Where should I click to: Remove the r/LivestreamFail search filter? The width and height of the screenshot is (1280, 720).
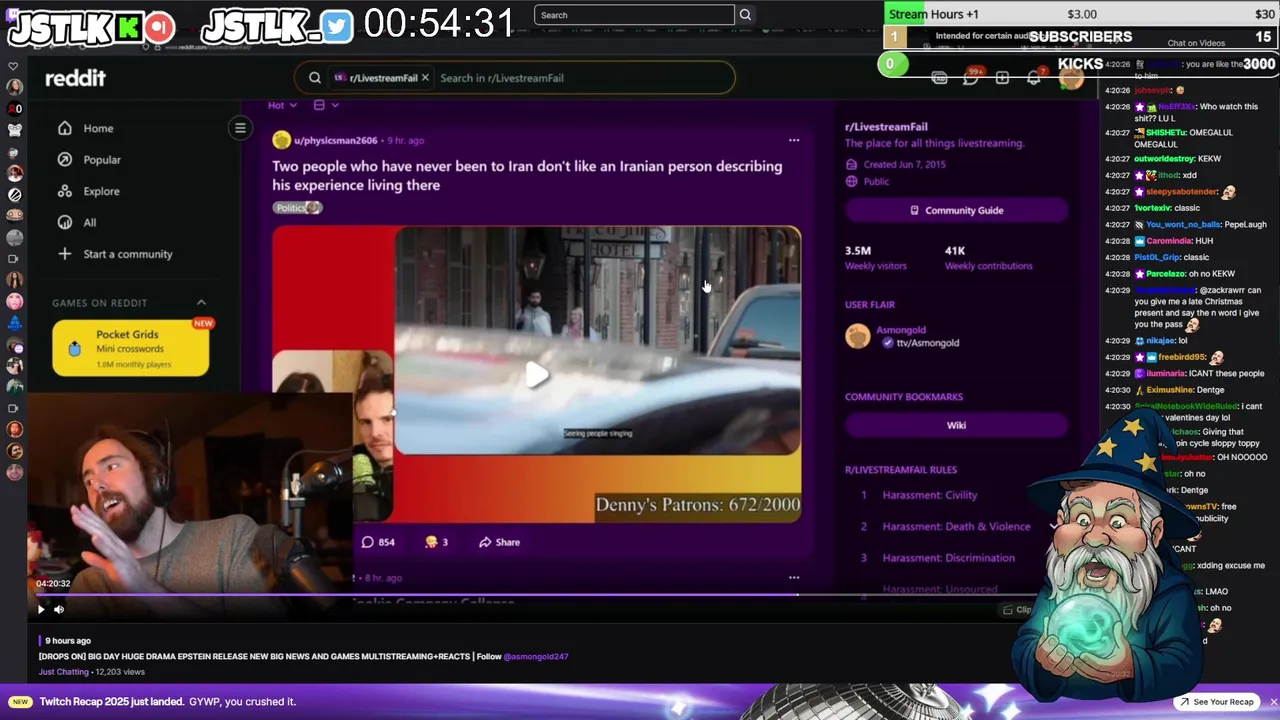click(x=425, y=78)
